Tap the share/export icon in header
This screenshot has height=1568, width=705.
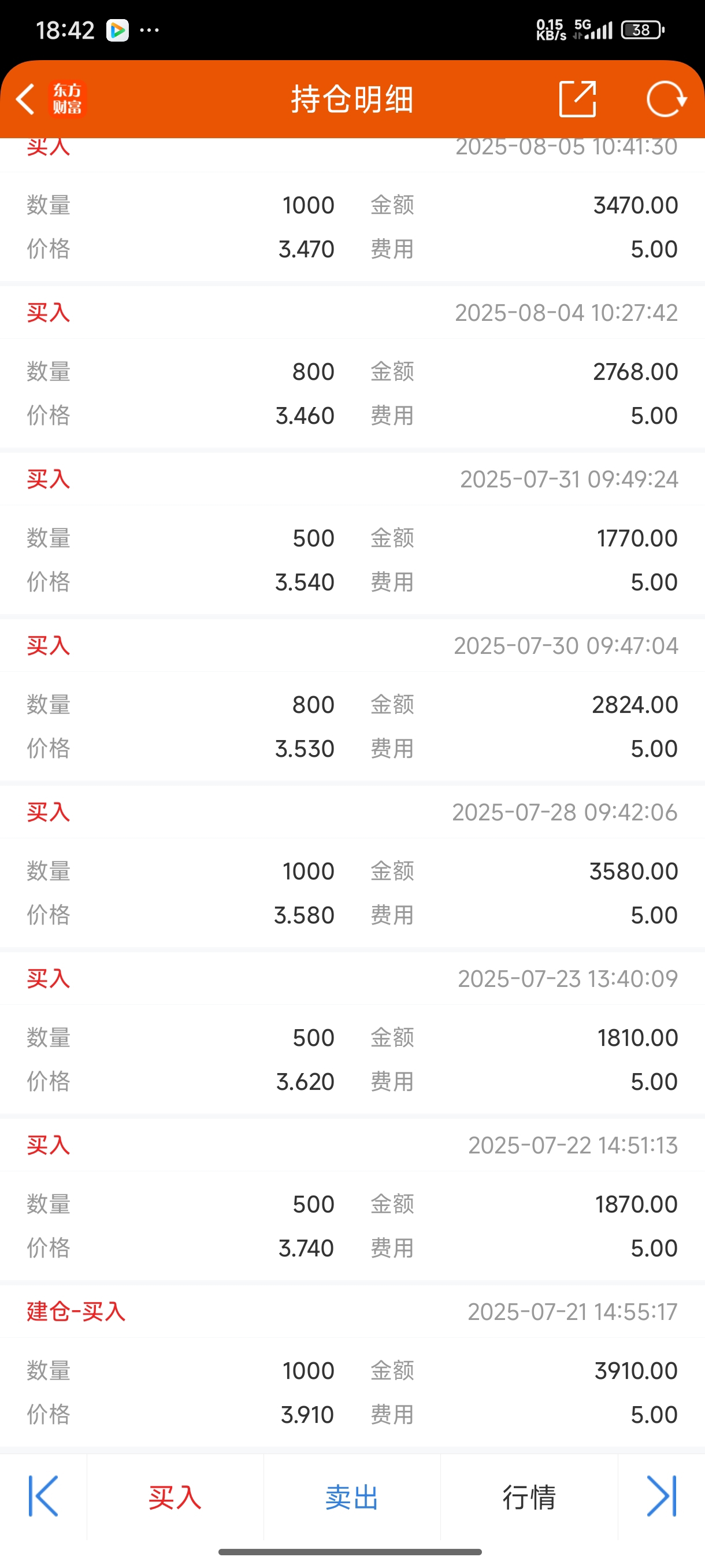(577, 99)
